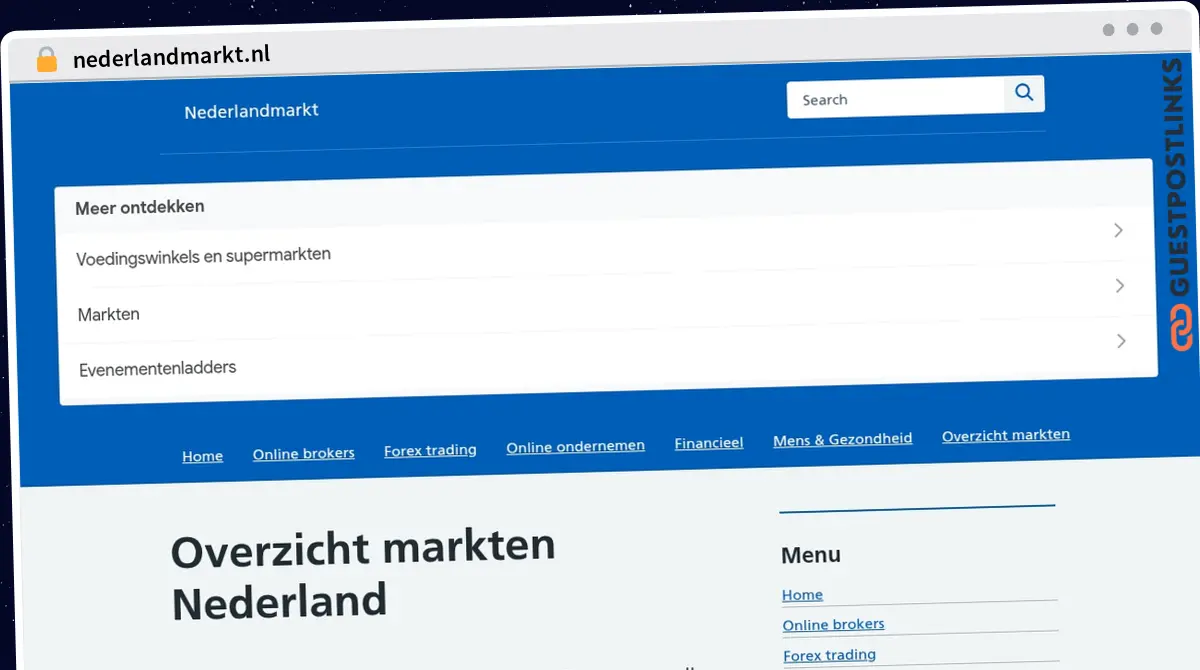Select the Evenementenladders suggestion text
1200x670 pixels.
click(x=157, y=369)
